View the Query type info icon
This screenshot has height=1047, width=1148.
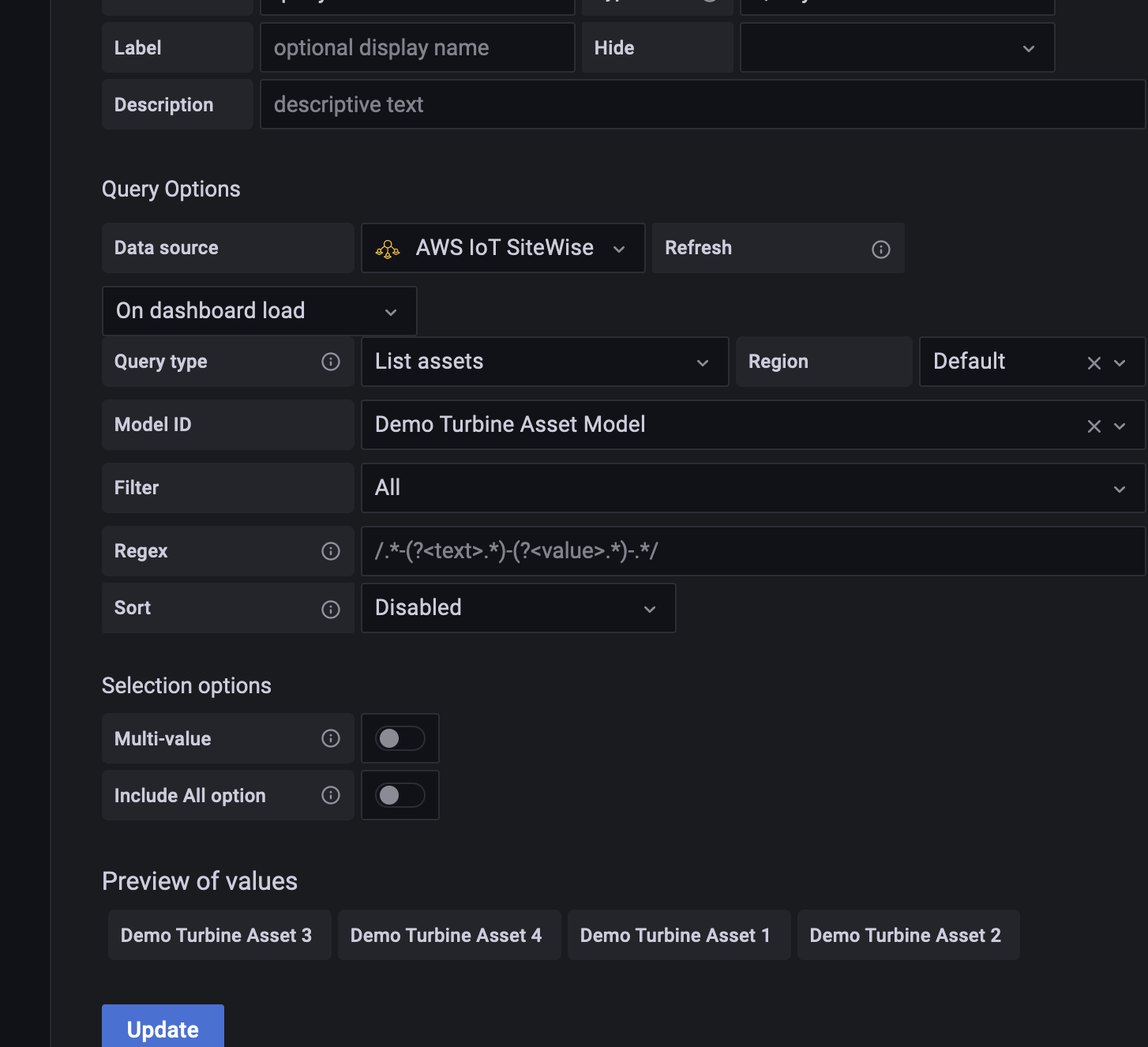331,362
